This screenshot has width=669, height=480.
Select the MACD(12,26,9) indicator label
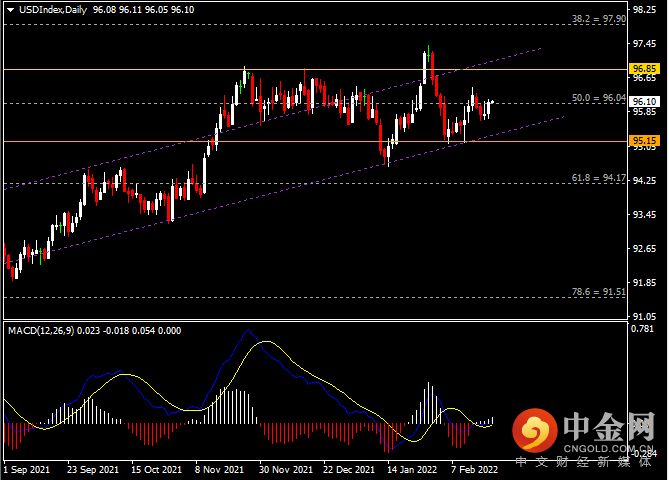point(41,331)
